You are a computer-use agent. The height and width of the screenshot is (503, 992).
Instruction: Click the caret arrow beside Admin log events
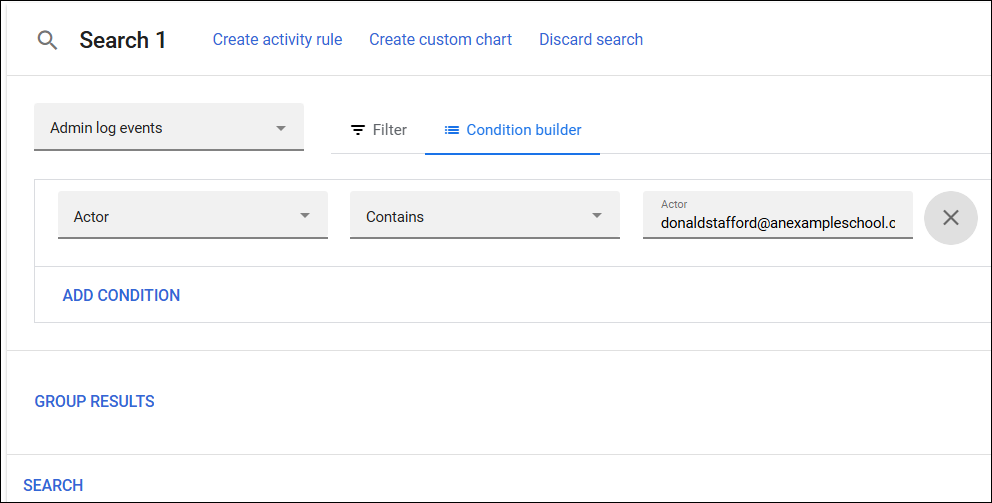point(281,128)
